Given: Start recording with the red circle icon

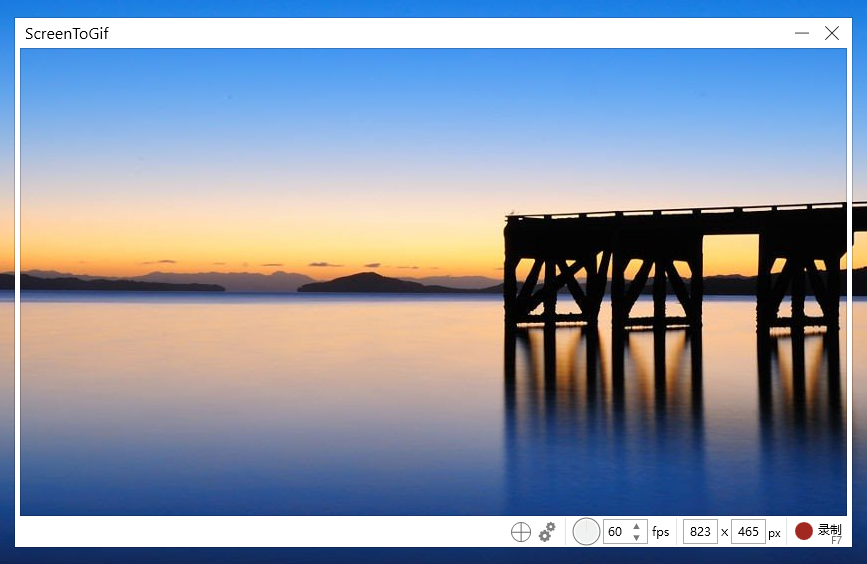Looking at the screenshot, I should point(803,531).
